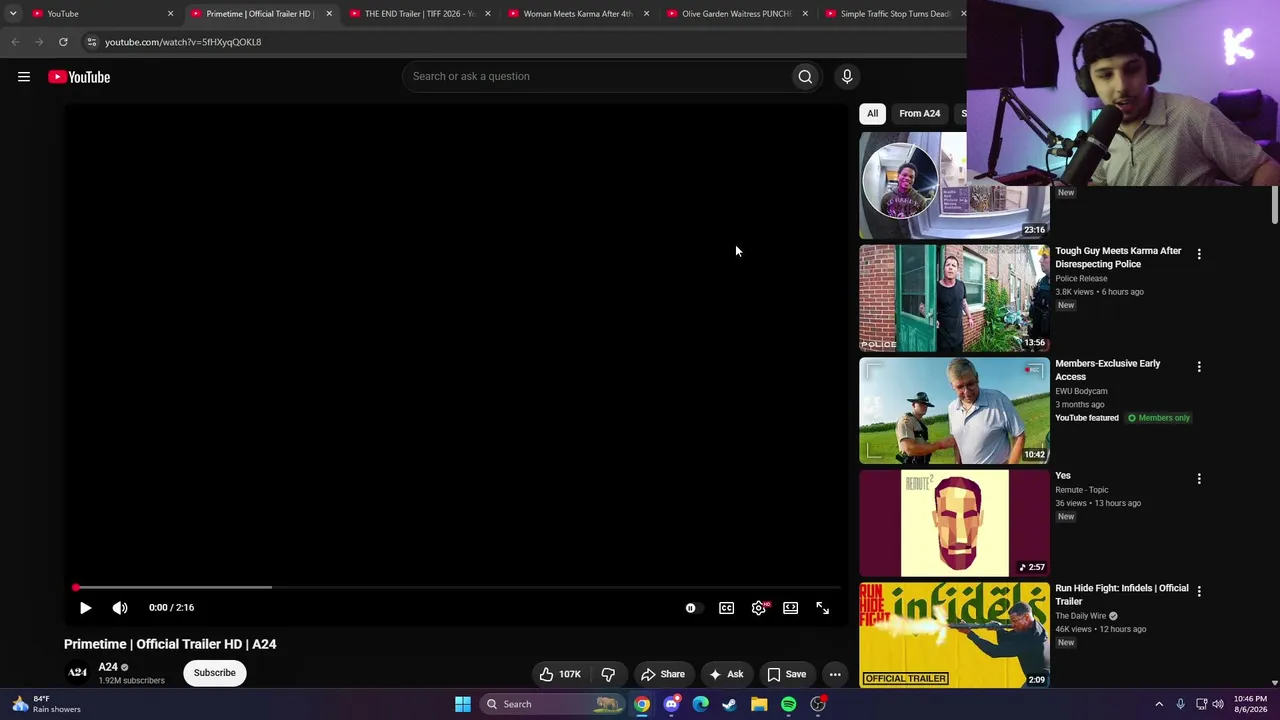This screenshot has width=1280, height=720.
Task: View site information icon in address bar
Action: pyautogui.click(x=92, y=42)
